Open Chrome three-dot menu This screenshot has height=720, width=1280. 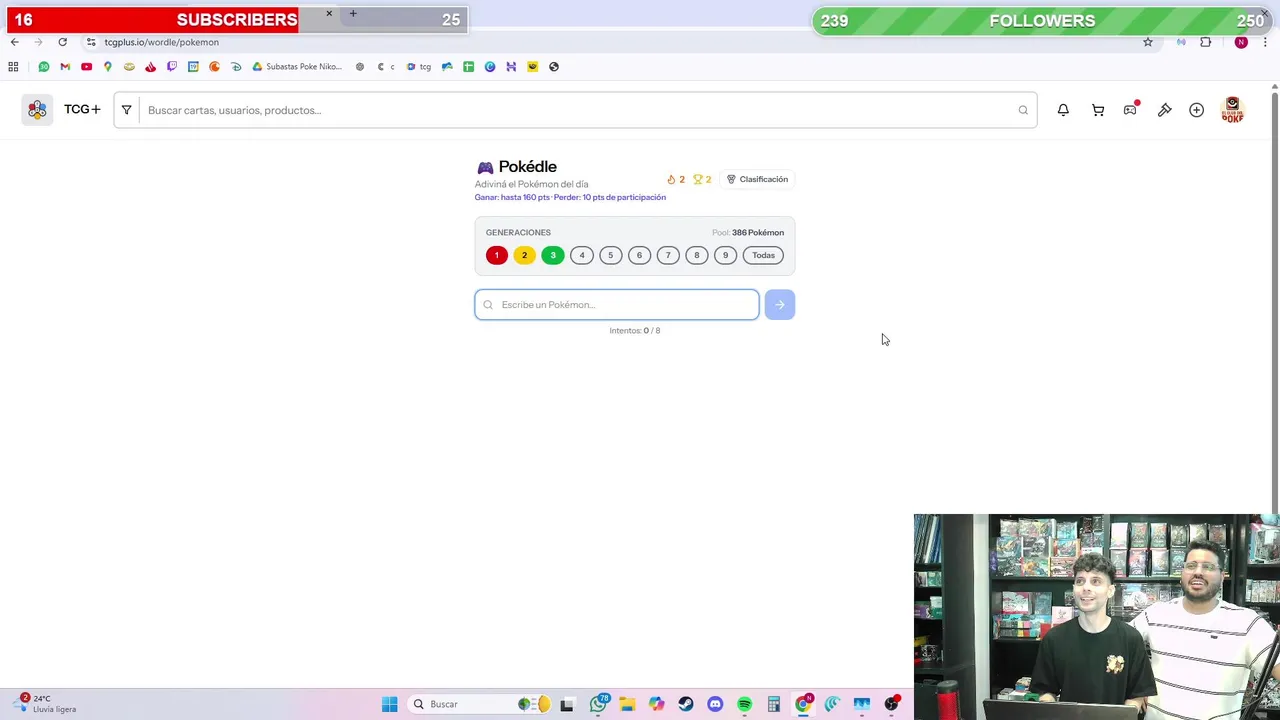(x=1266, y=42)
